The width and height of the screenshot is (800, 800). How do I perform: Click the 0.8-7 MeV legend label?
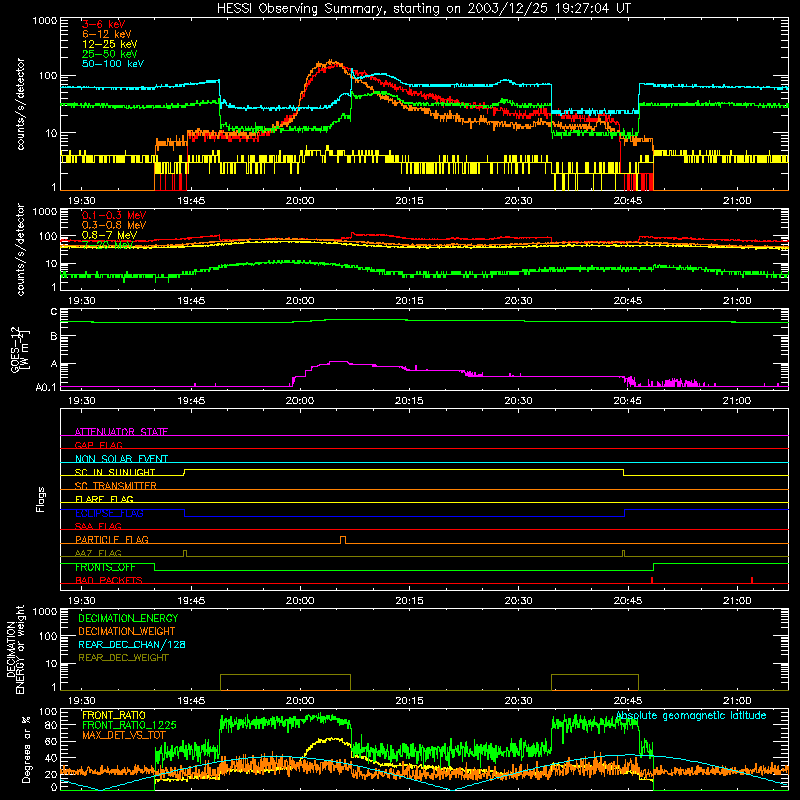tap(109, 235)
